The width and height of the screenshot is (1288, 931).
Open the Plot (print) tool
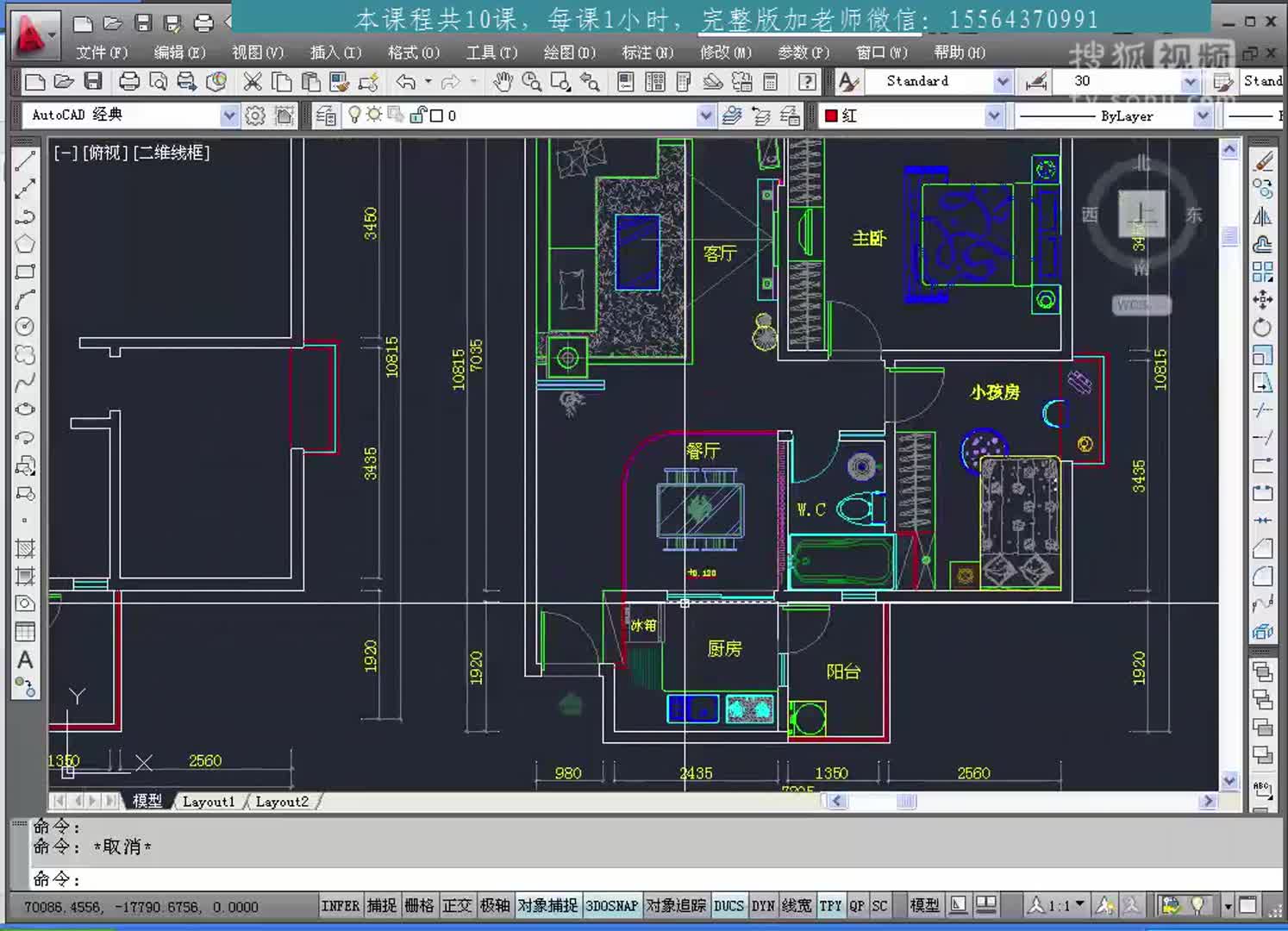tap(130, 81)
